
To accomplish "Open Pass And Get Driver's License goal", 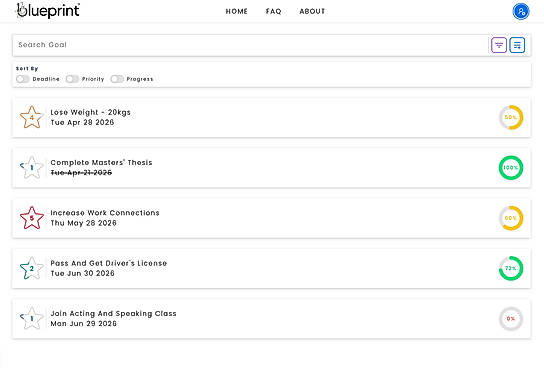I will (272, 268).
